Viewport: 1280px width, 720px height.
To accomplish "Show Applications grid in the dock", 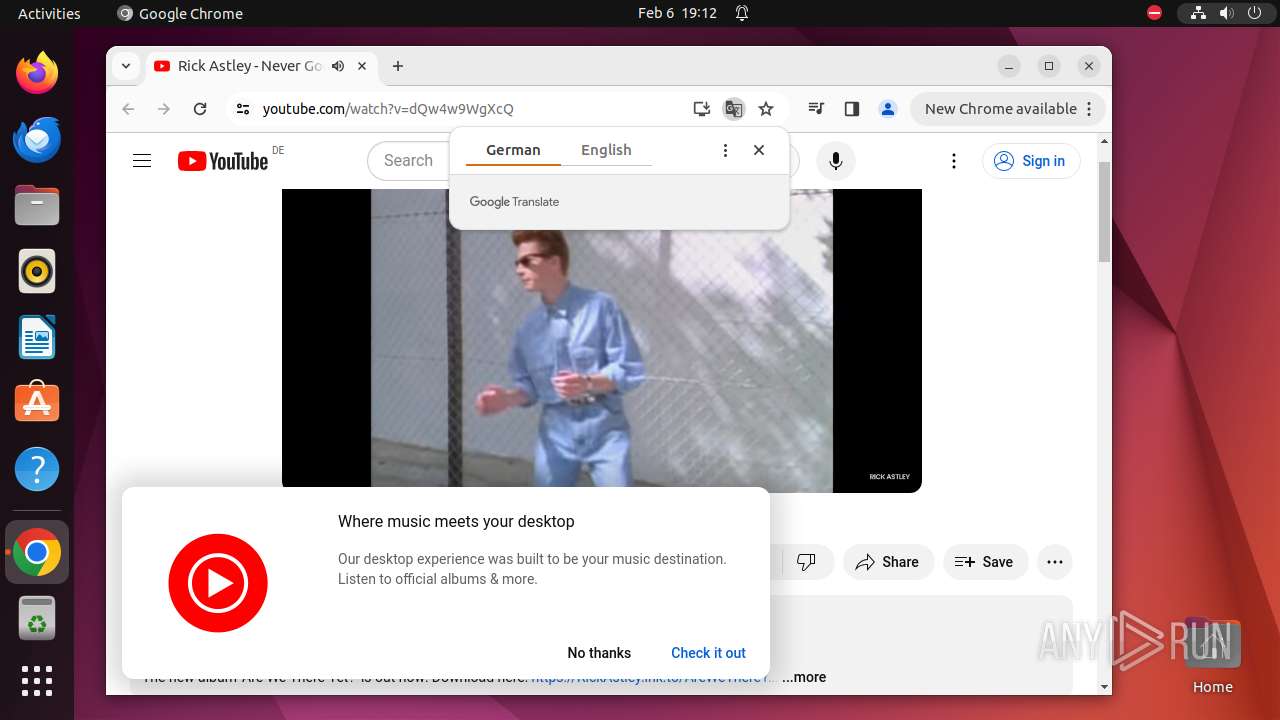I will point(37,681).
